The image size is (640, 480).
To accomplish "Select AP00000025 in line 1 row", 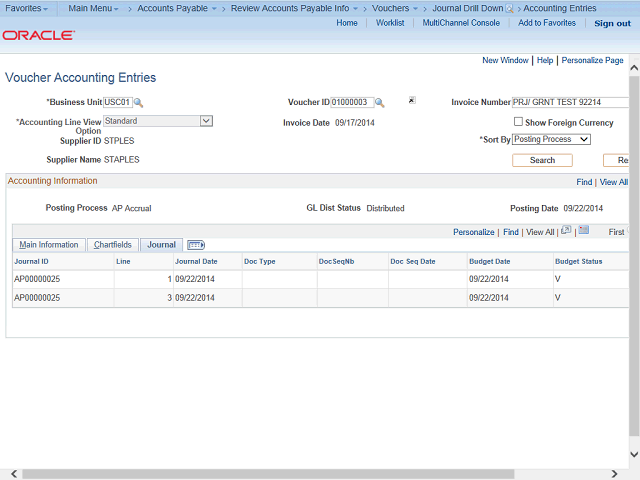I will click(x=37, y=279).
